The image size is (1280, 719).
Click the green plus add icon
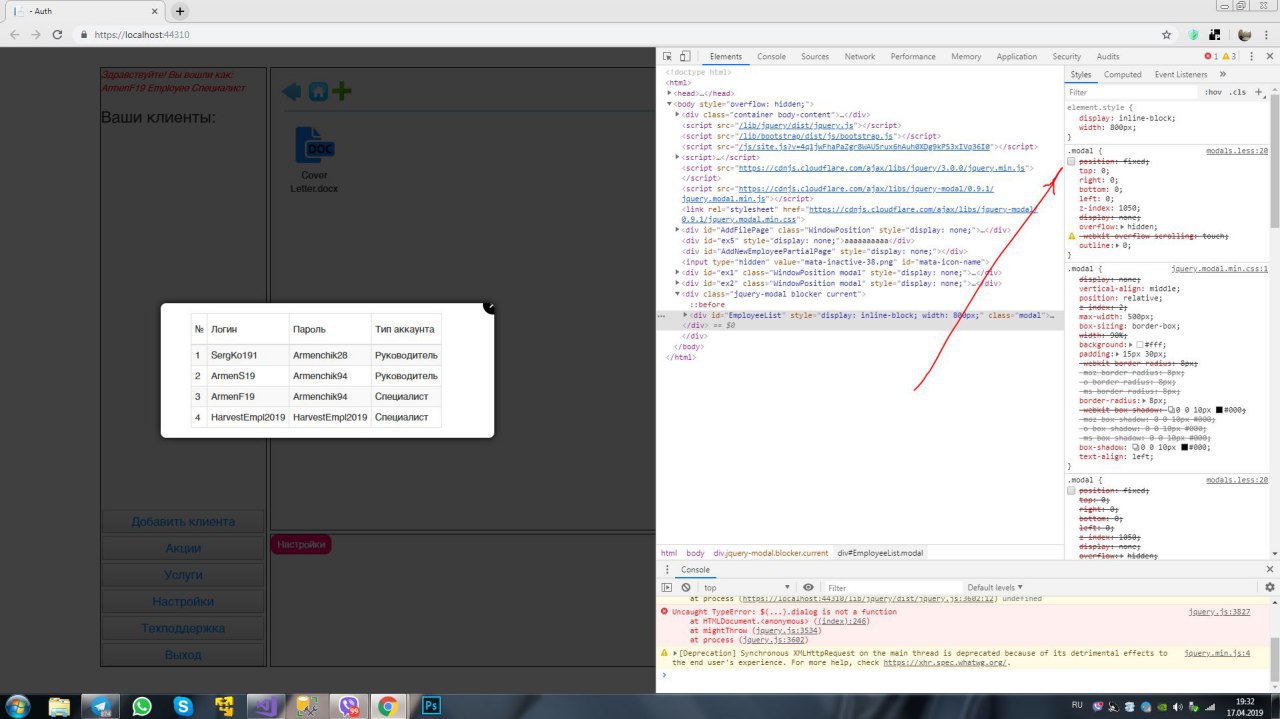tap(342, 92)
